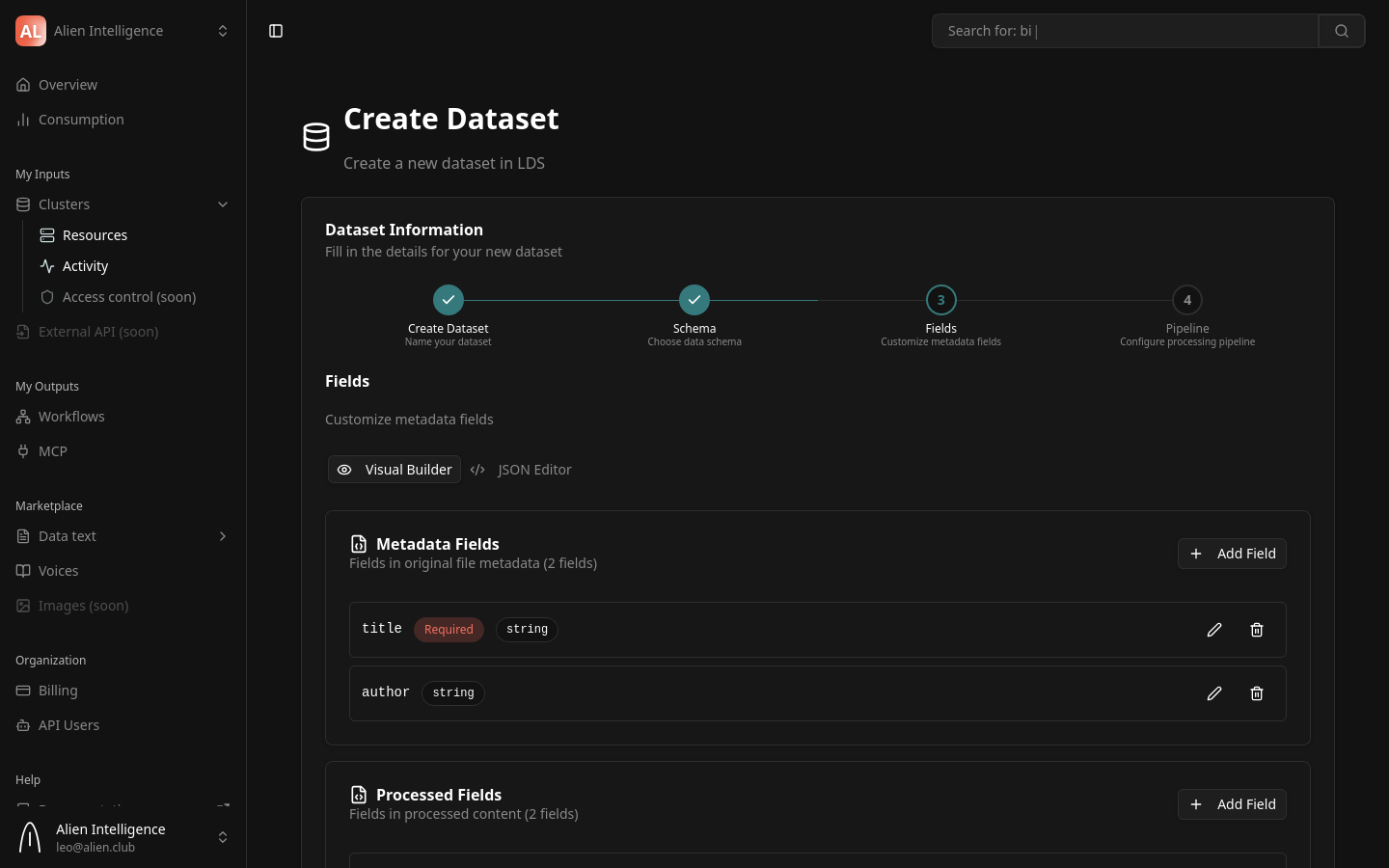The width and height of the screenshot is (1389, 868).
Task: Switch to the JSON Editor view
Action: [x=521, y=470]
